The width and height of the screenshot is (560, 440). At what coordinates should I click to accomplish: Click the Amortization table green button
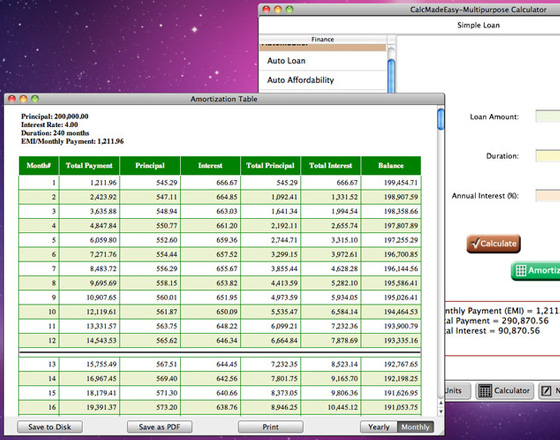tap(536, 271)
